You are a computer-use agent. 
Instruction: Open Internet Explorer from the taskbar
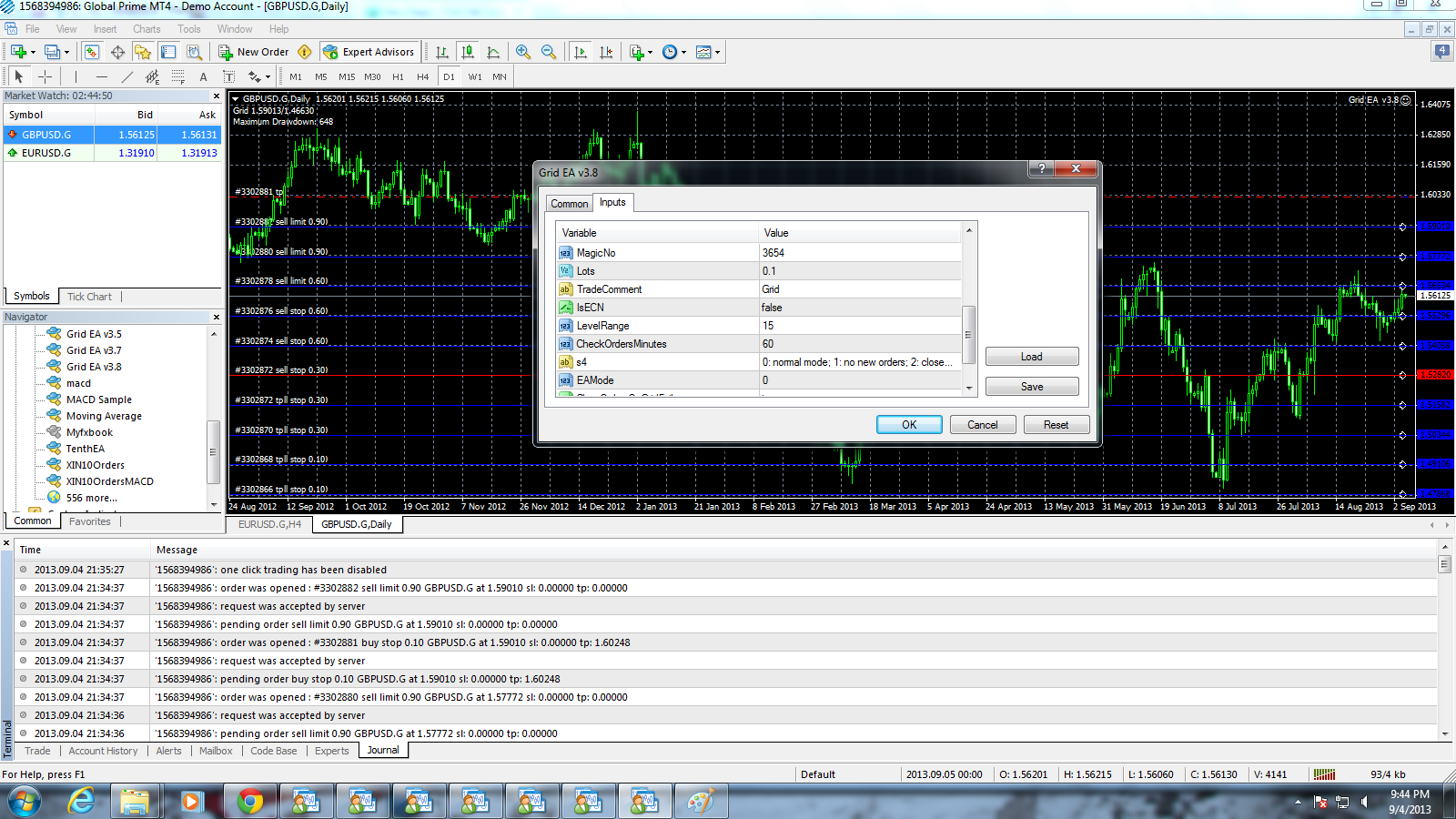tap(81, 802)
